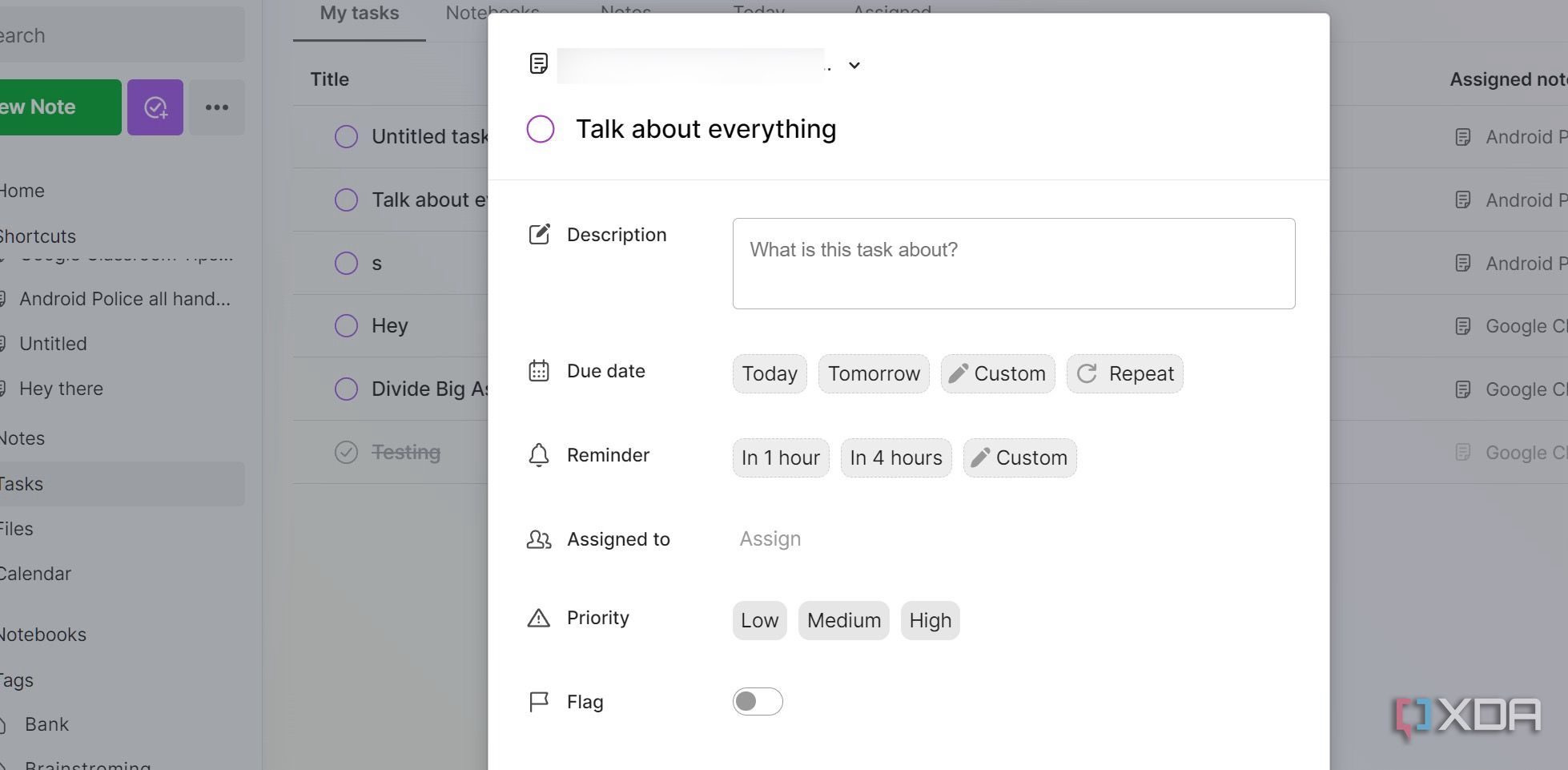Open the 'Untitled' shortcut note

[x=53, y=344]
